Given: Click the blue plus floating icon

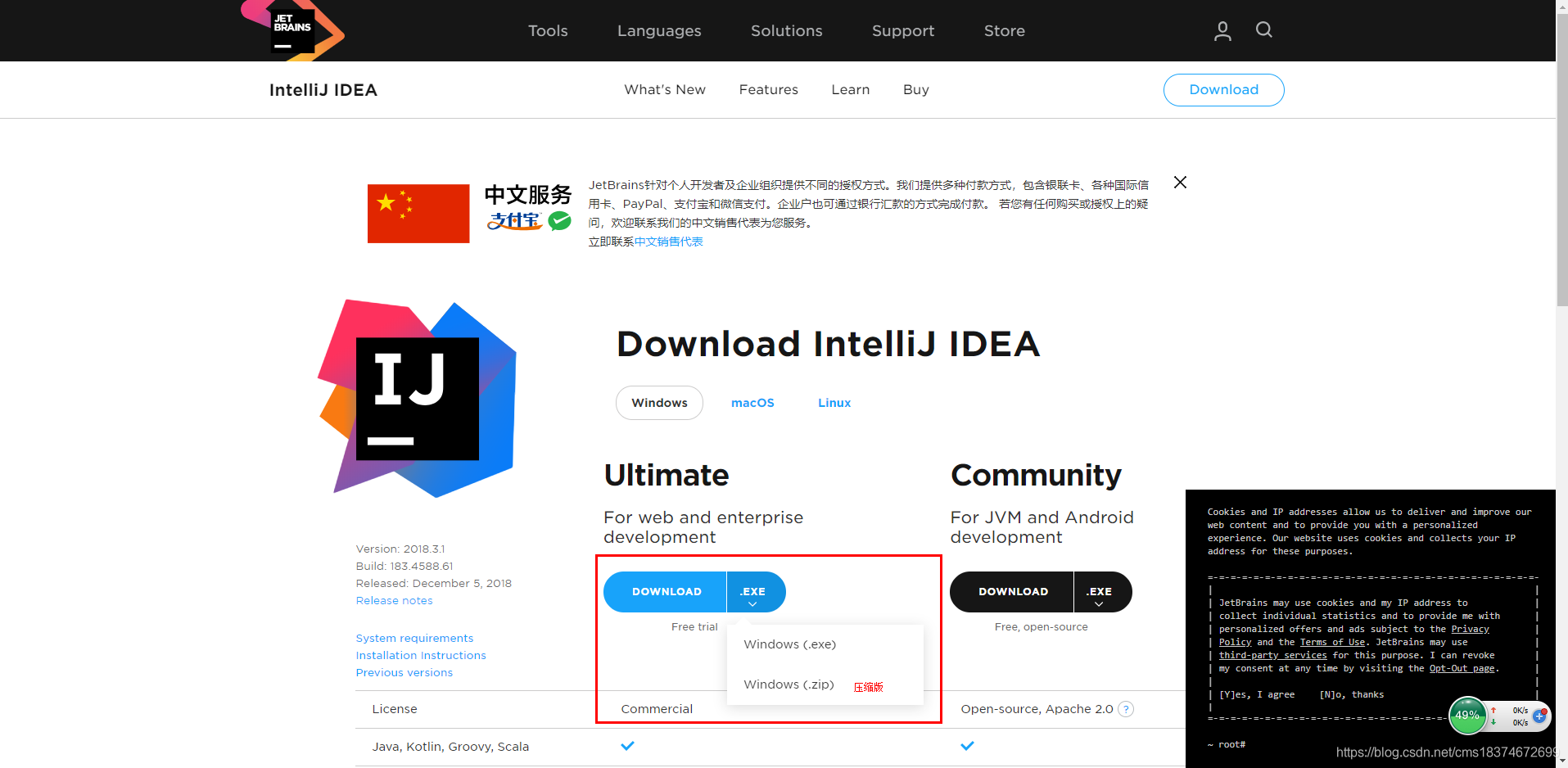Looking at the screenshot, I should point(1539,716).
